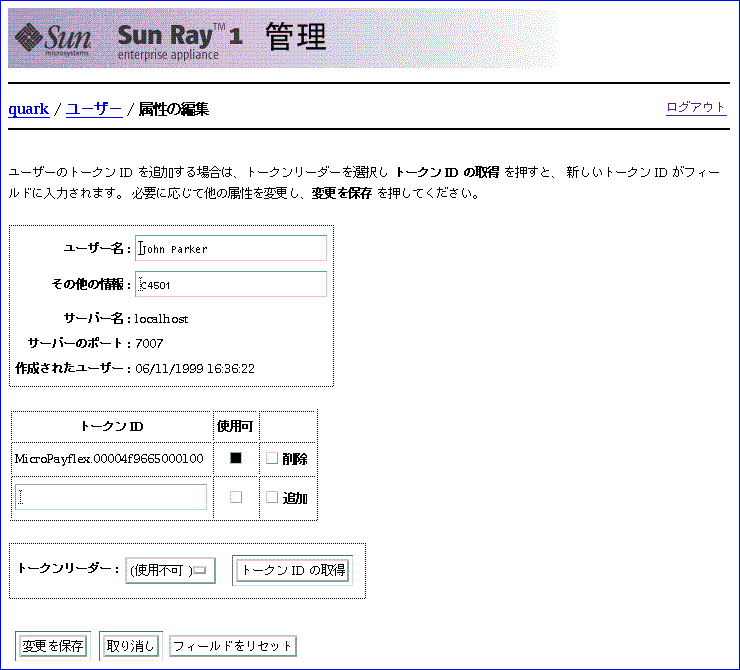Click the server name value localhost
Screen dimensions: 740x670
161,319
